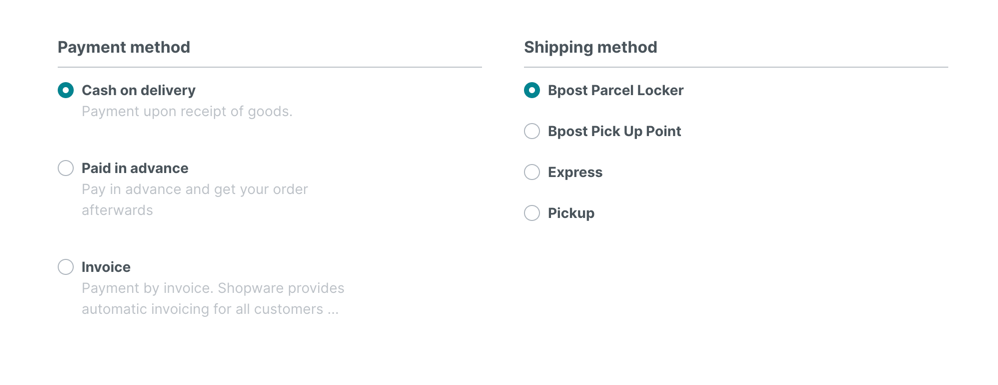Click the 'Paid in advance' label text
Screen dimensions: 998x385
135,168
